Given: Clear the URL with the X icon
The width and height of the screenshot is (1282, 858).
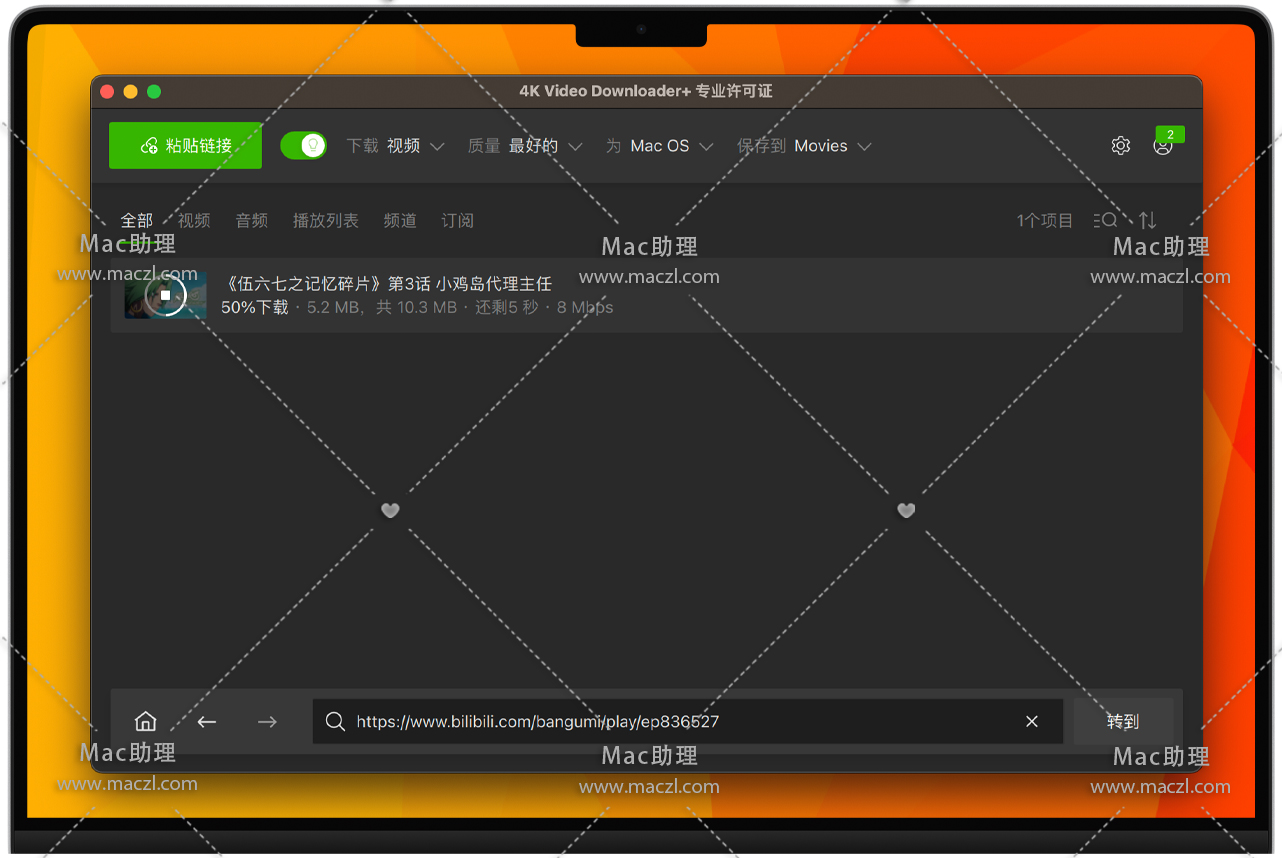Looking at the screenshot, I should point(1032,721).
